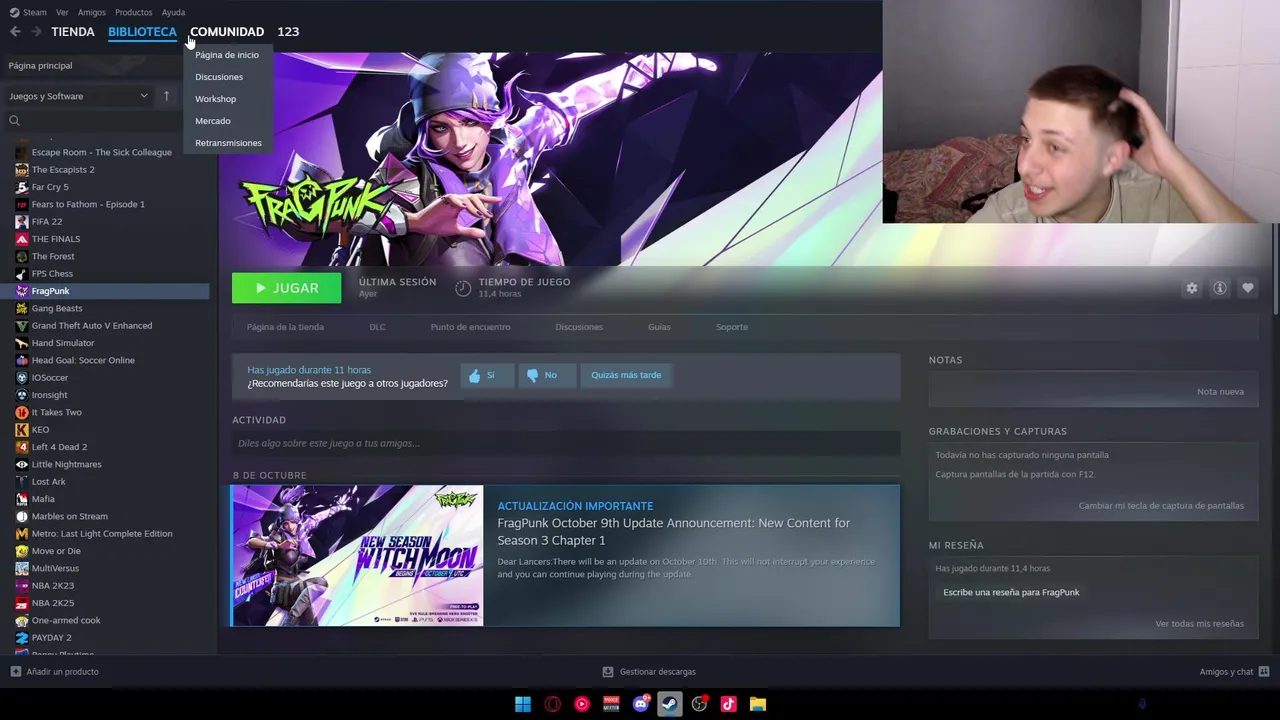Select PAYDAY 2 in library list
This screenshot has height=720, width=1280.
51,638
